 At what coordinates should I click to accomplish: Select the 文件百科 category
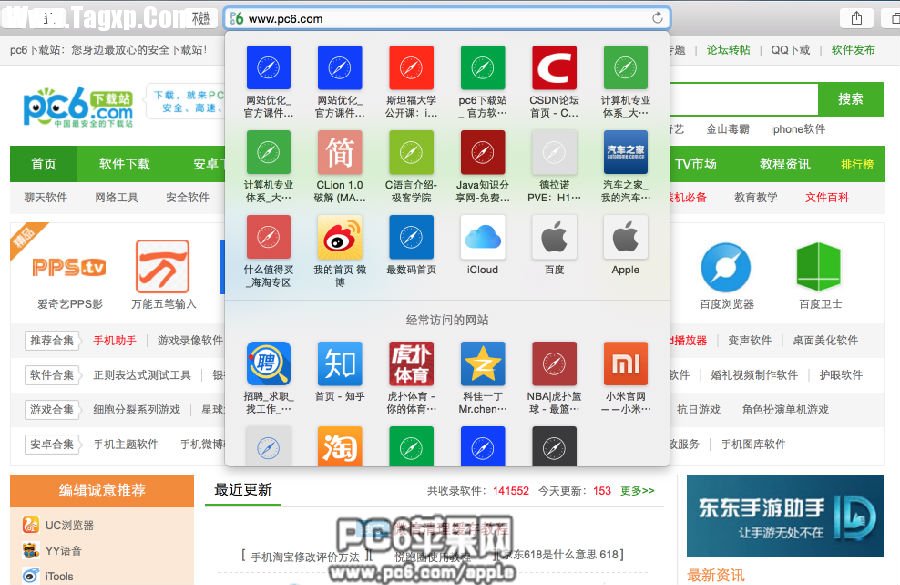[x=826, y=197]
